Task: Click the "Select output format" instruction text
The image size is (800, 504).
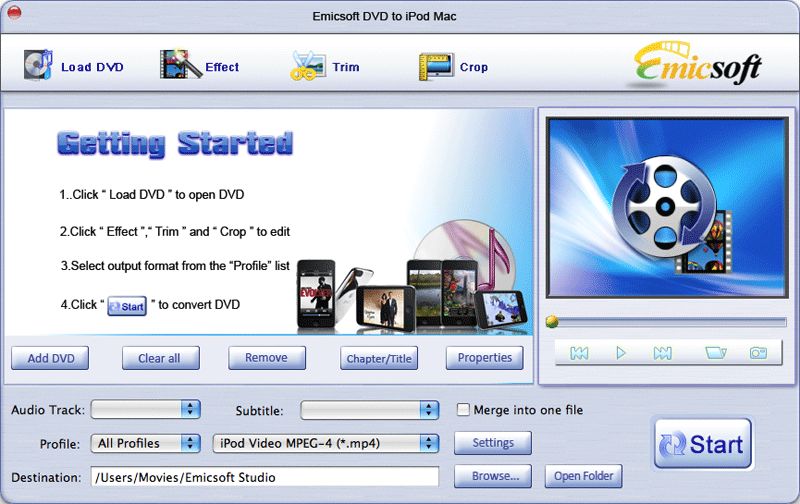Action: coord(175,266)
